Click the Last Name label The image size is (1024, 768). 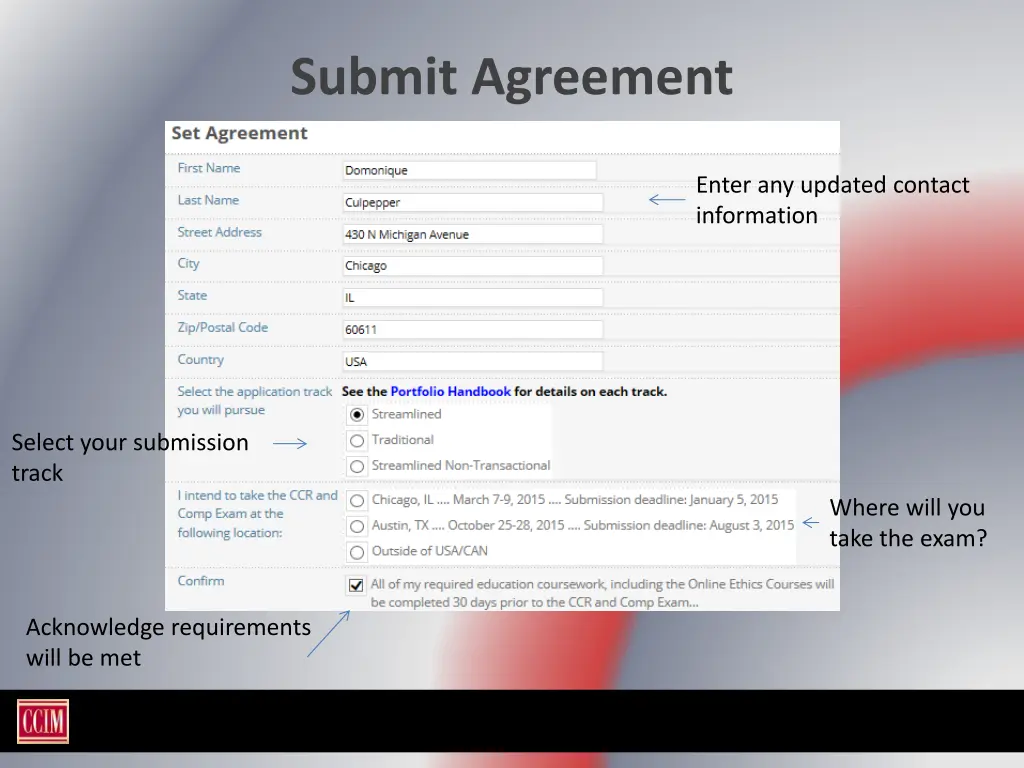[x=208, y=200]
